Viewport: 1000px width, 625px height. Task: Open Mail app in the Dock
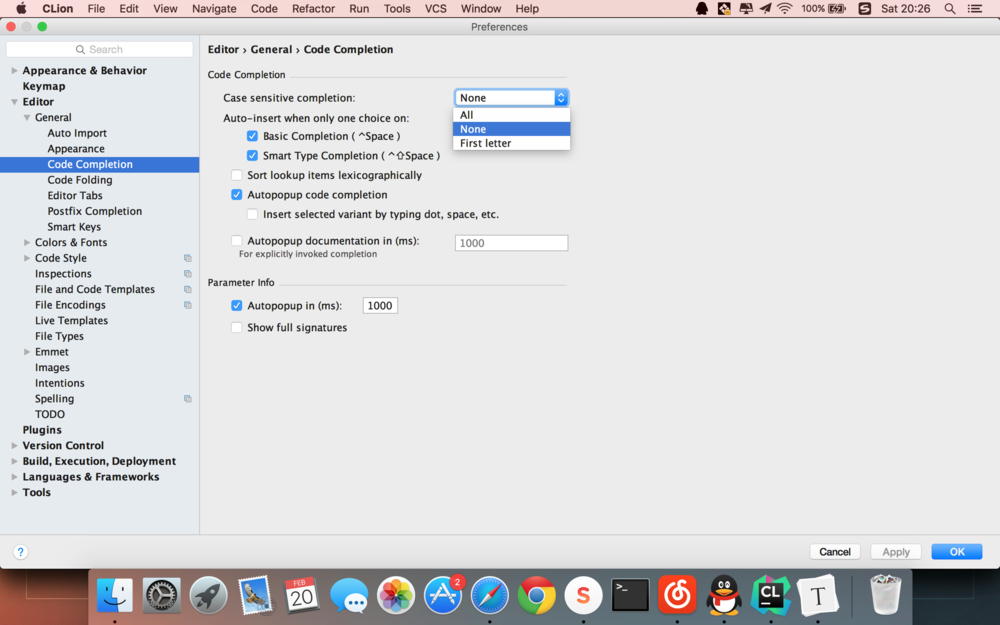coord(255,595)
